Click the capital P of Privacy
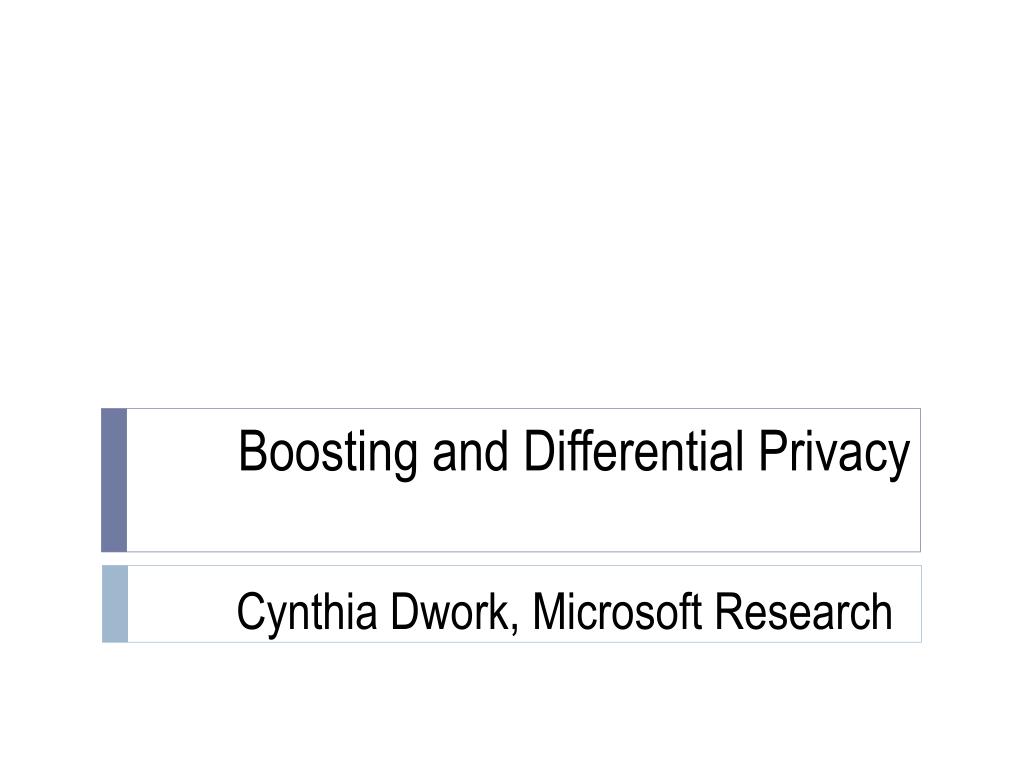 (x=771, y=451)
